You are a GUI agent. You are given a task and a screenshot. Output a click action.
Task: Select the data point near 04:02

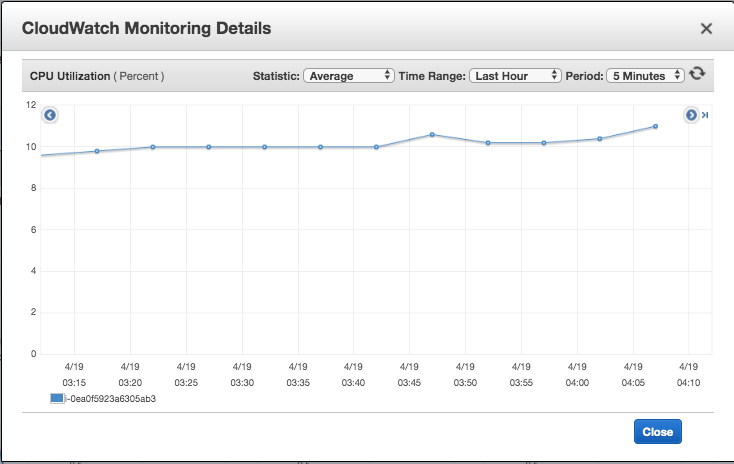click(600, 139)
